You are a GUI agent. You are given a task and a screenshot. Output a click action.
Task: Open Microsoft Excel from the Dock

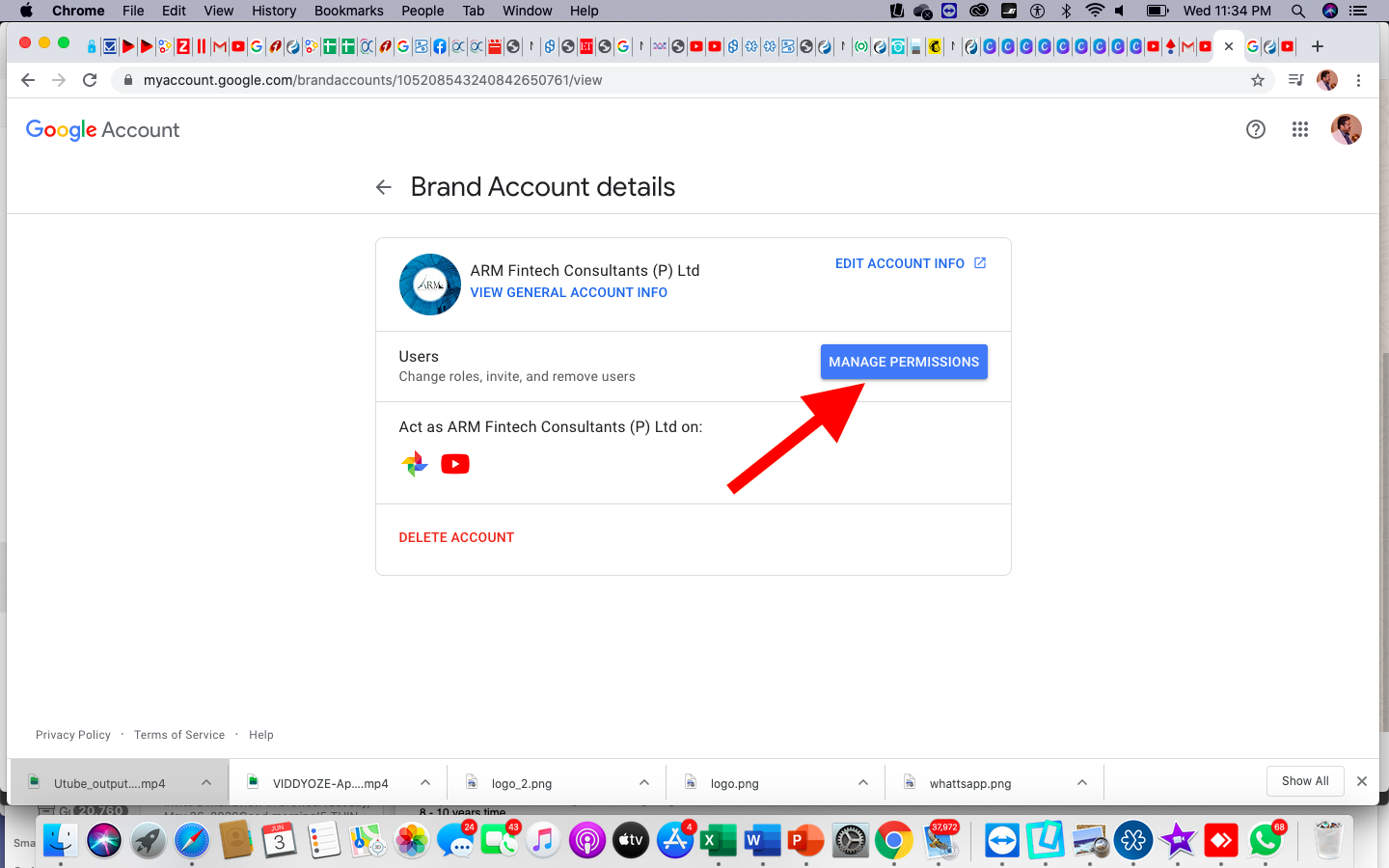719,841
